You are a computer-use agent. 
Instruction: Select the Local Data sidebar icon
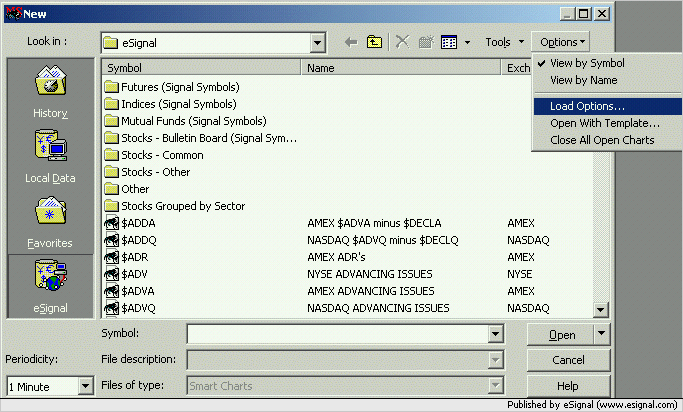(51, 145)
